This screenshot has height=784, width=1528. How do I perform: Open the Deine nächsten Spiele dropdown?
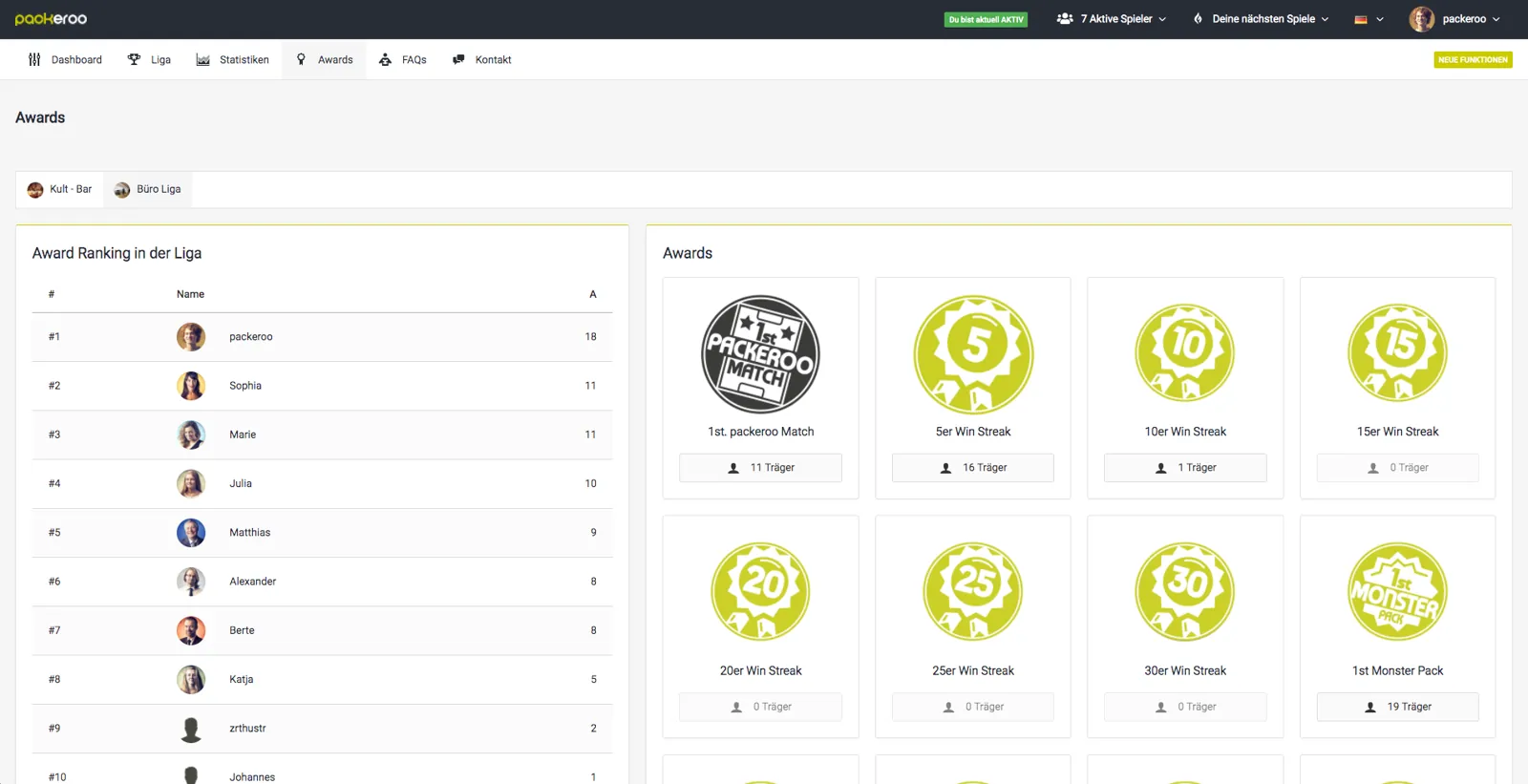pos(1261,19)
